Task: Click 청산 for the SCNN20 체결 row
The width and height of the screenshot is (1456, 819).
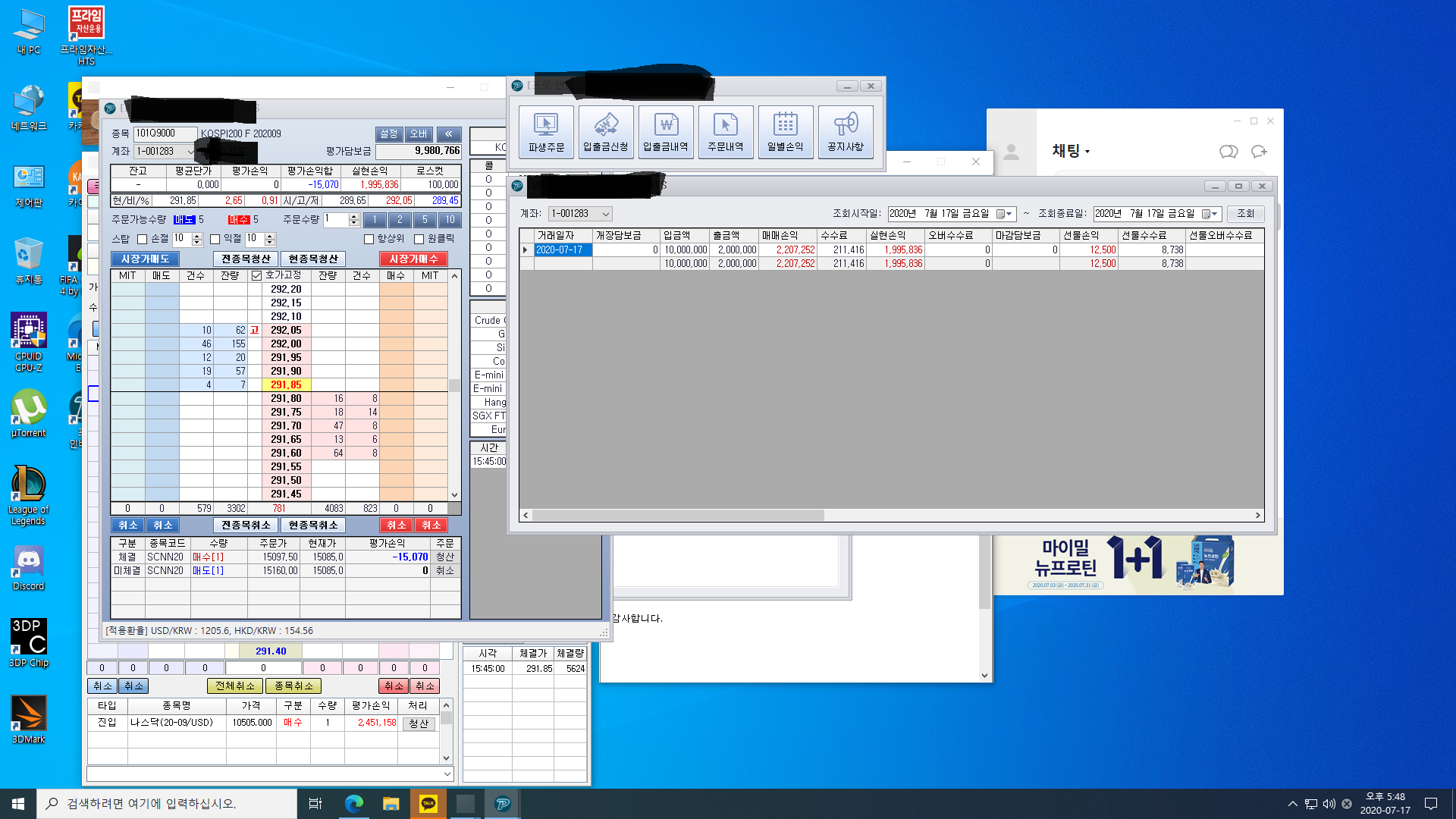Action: [445, 557]
